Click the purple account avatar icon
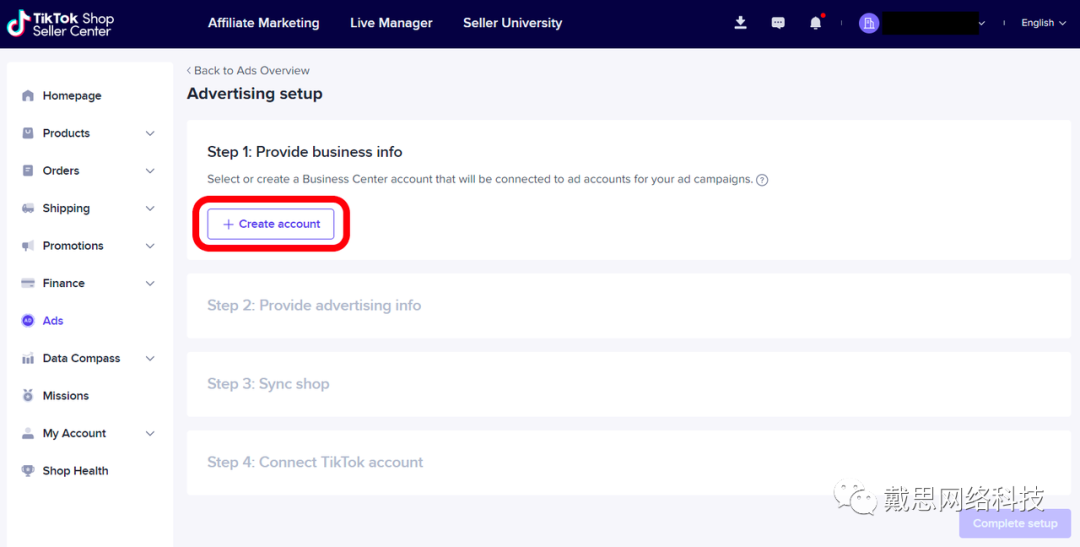The width and height of the screenshot is (1080, 547). coord(869,23)
